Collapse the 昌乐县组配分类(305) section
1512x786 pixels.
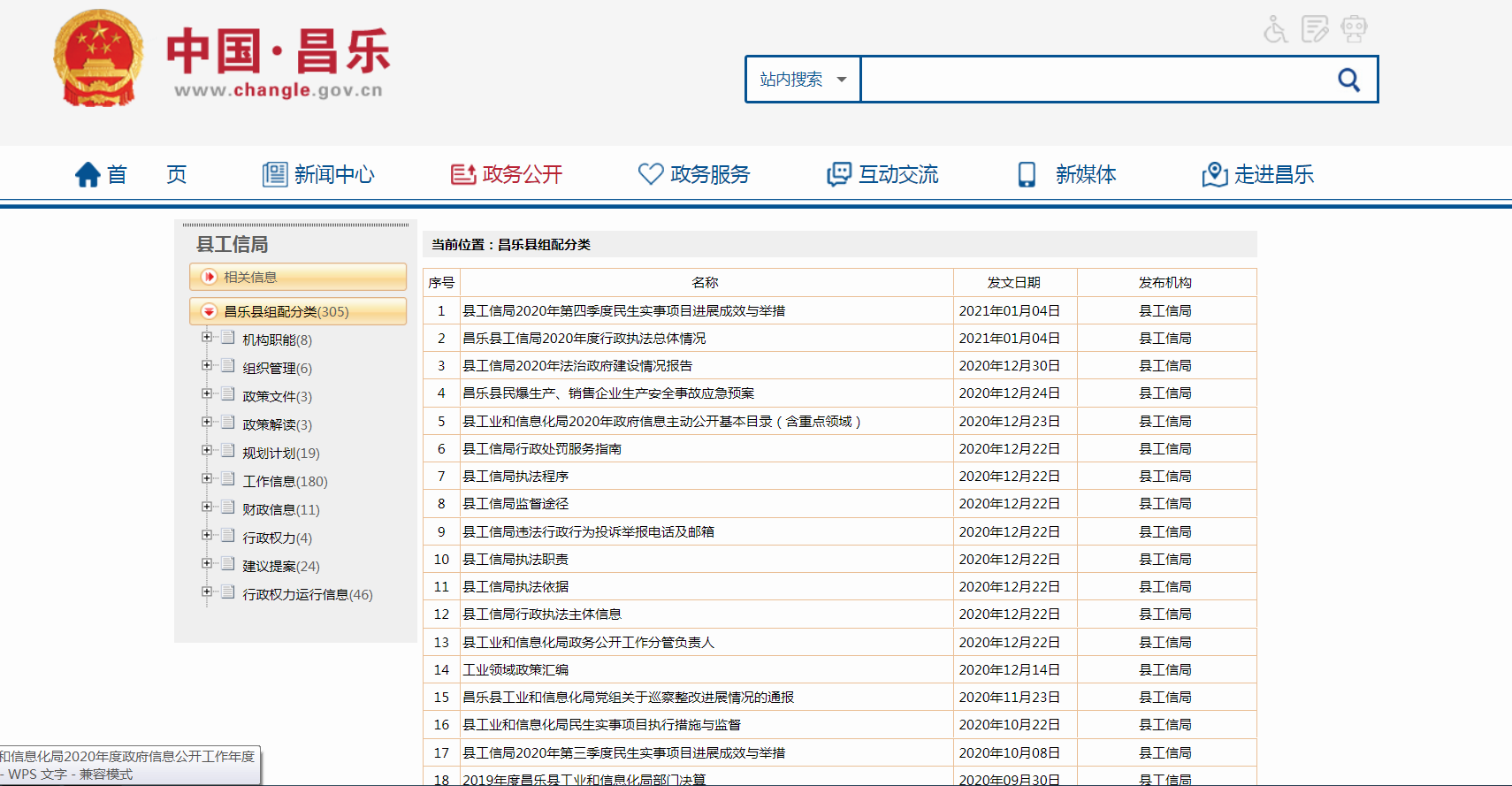[209, 311]
